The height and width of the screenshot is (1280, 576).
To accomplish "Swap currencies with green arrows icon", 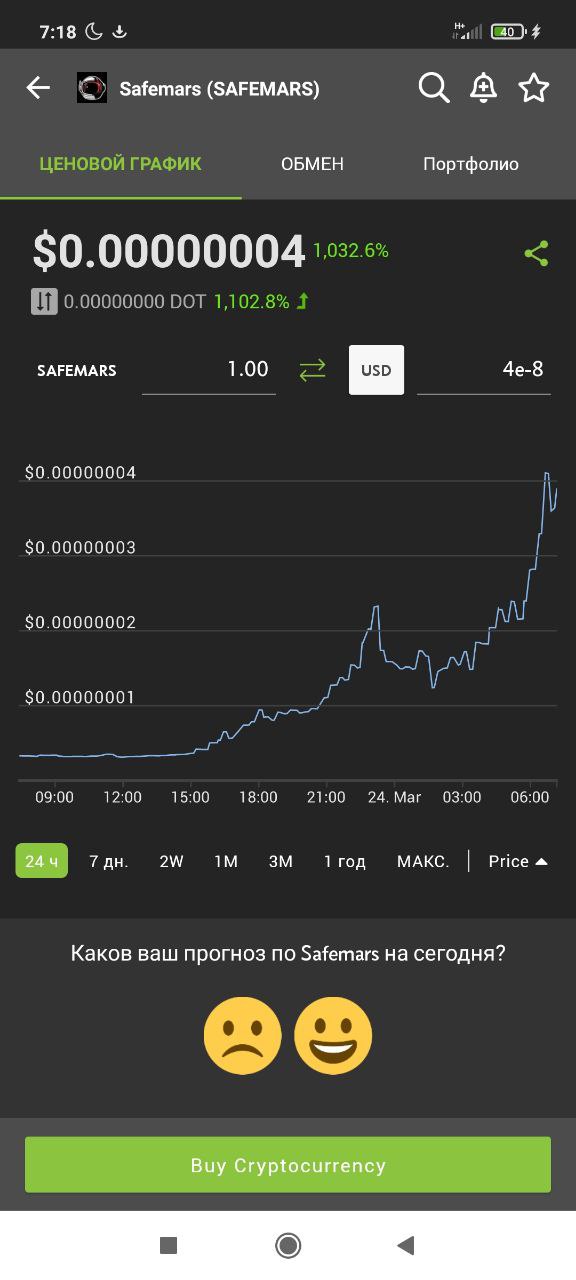I will [312, 370].
